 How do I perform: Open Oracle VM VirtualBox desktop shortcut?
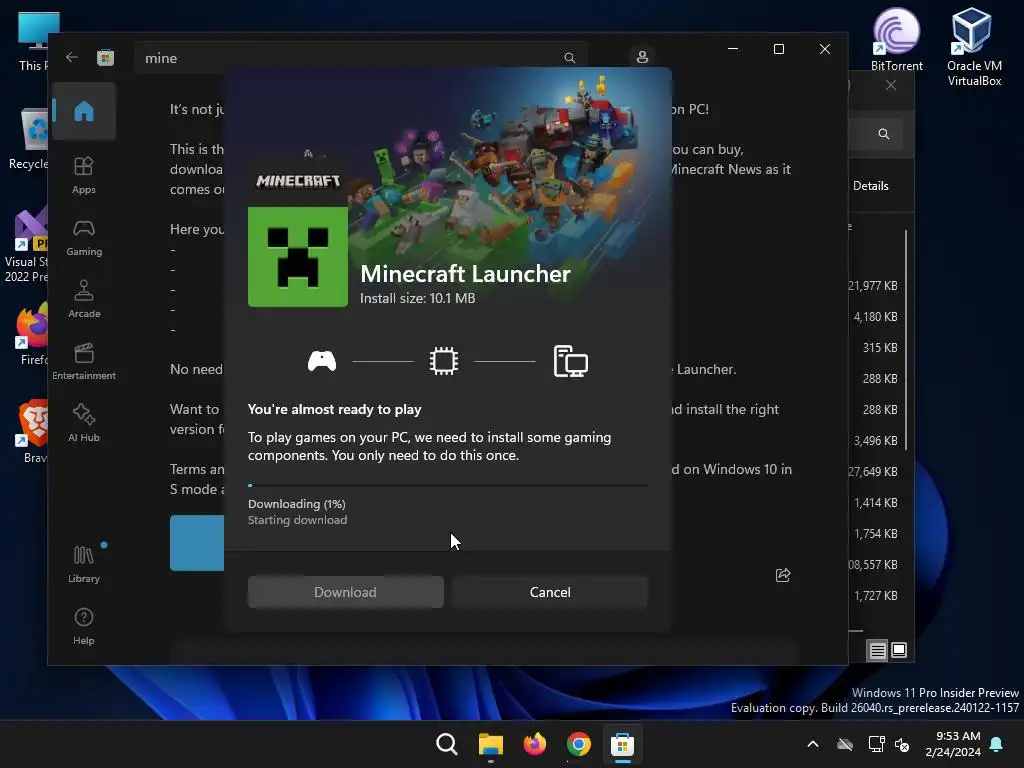(x=974, y=46)
